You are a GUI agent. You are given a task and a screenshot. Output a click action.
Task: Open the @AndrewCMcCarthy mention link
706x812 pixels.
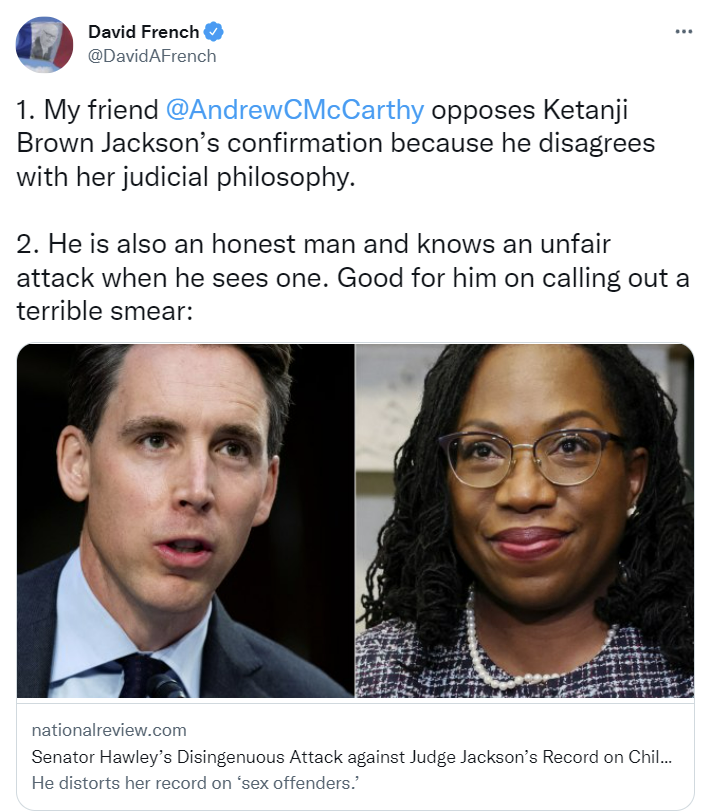pyautogui.click(x=295, y=110)
